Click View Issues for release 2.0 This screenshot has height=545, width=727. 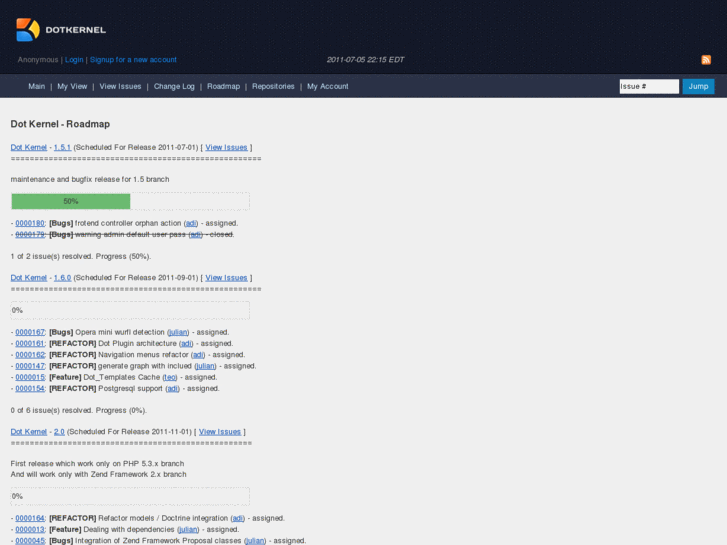pos(220,431)
